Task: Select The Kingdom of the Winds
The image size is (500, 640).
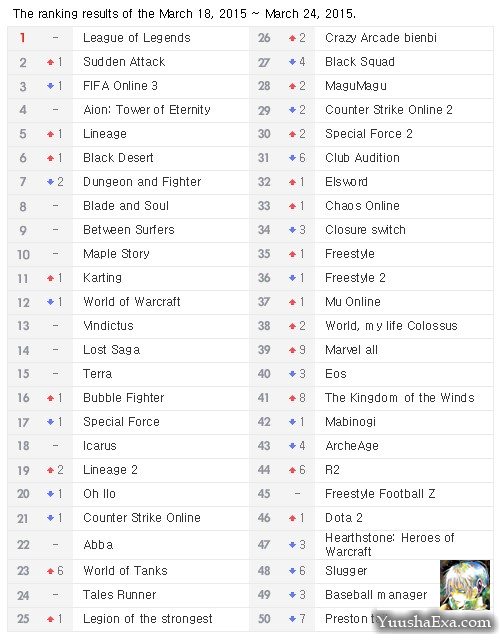Action: click(400, 398)
